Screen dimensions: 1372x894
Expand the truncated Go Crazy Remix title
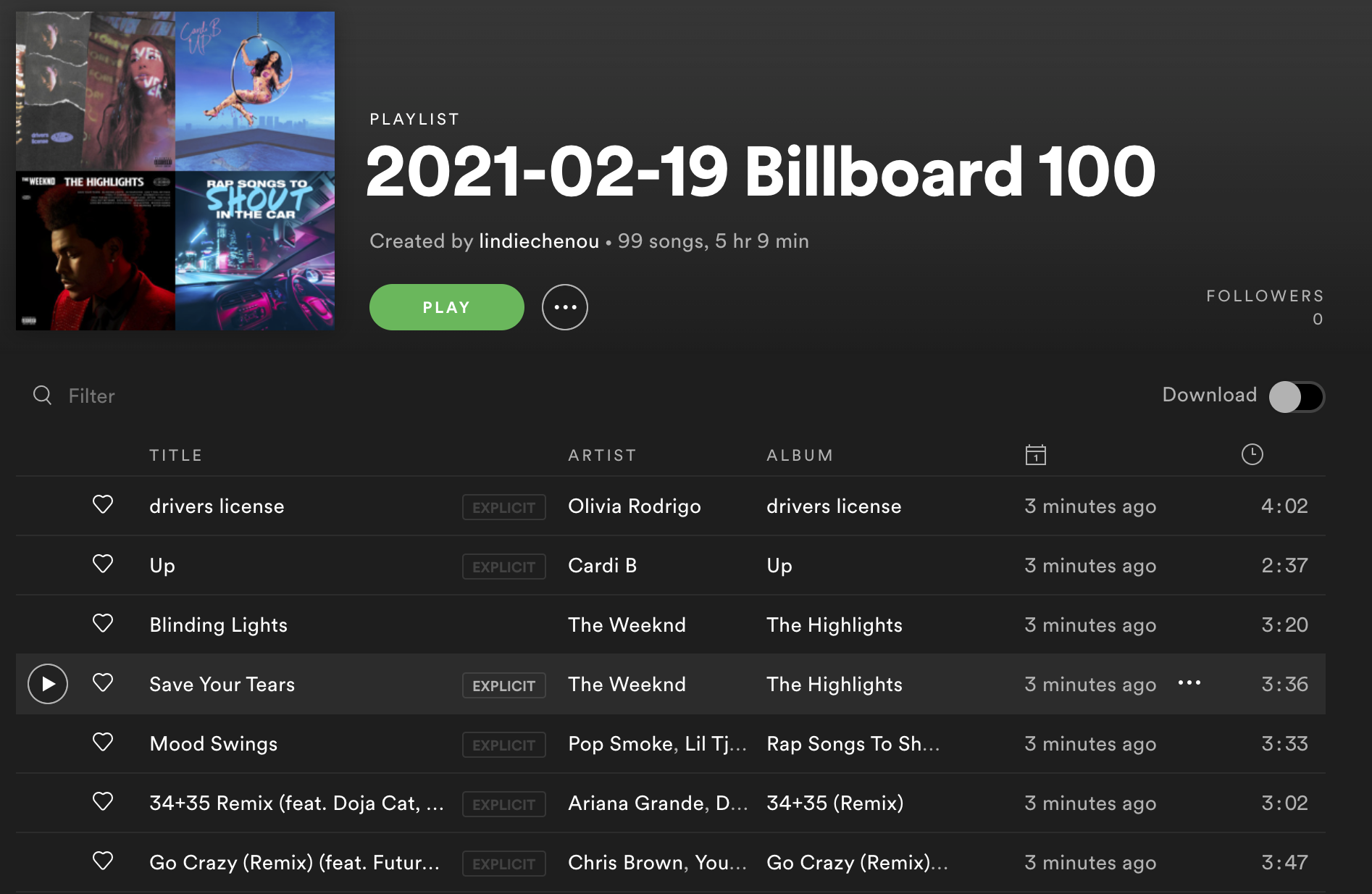(x=294, y=862)
